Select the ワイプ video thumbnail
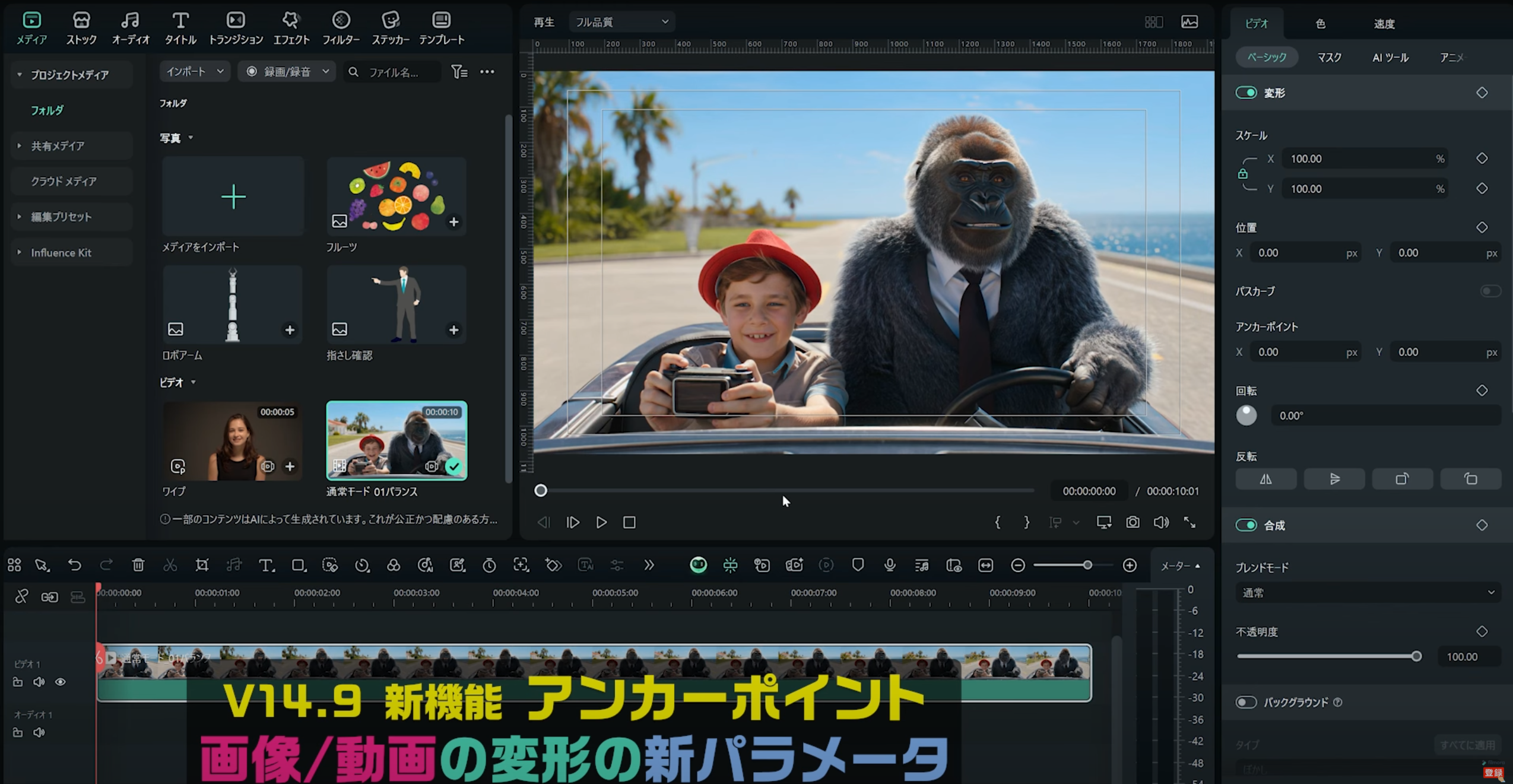The image size is (1513, 784). (233, 441)
